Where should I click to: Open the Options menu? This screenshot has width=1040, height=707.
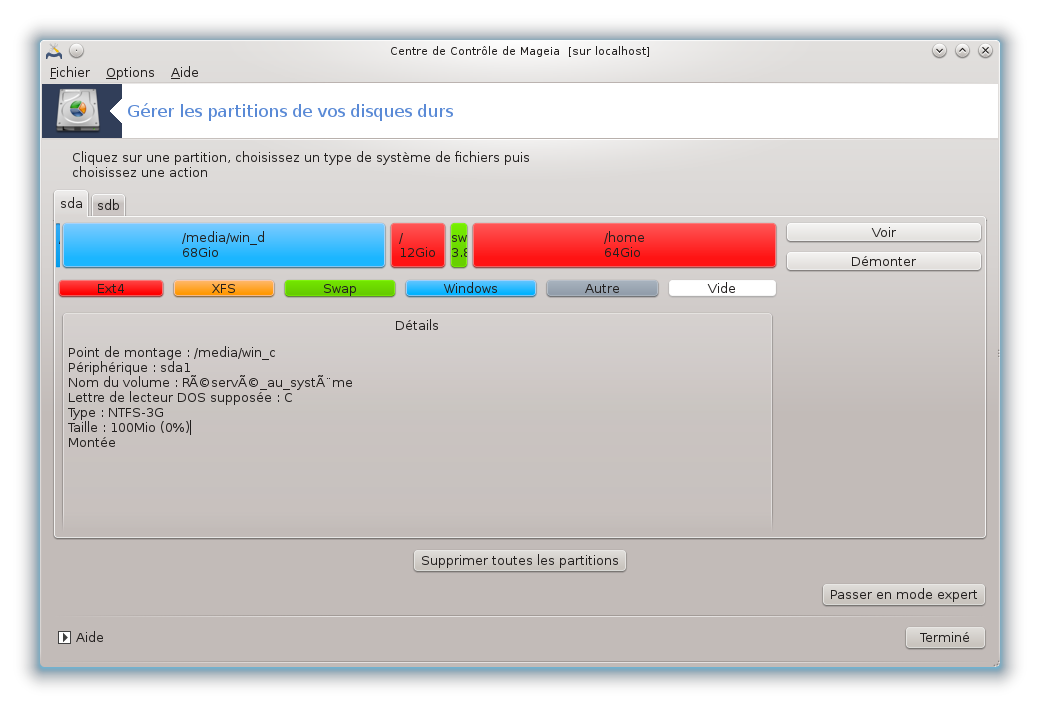[x=130, y=72]
